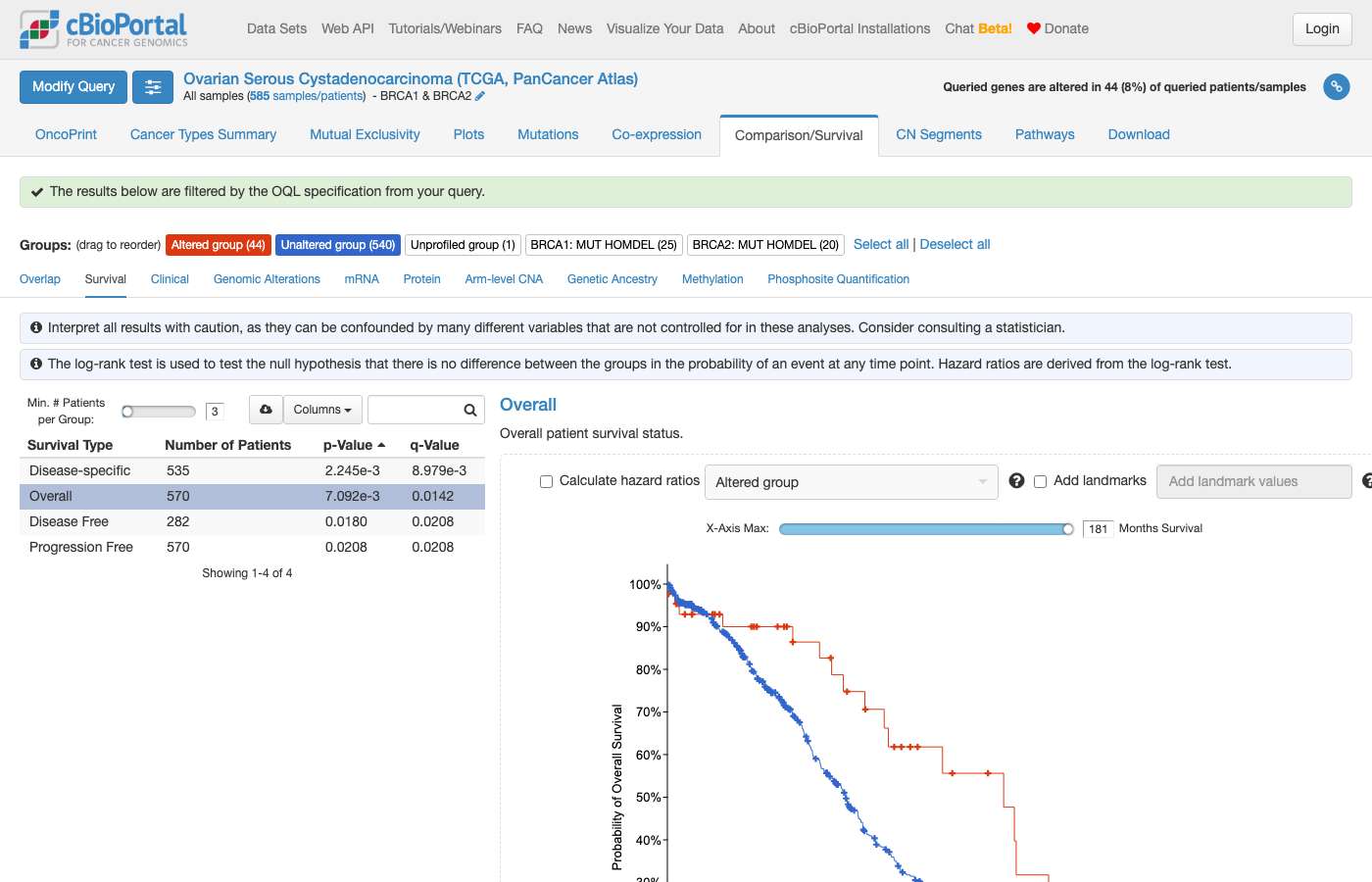Click the pencil icon to edit genes
This screenshot has width=1372, height=882.
(480, 96)
